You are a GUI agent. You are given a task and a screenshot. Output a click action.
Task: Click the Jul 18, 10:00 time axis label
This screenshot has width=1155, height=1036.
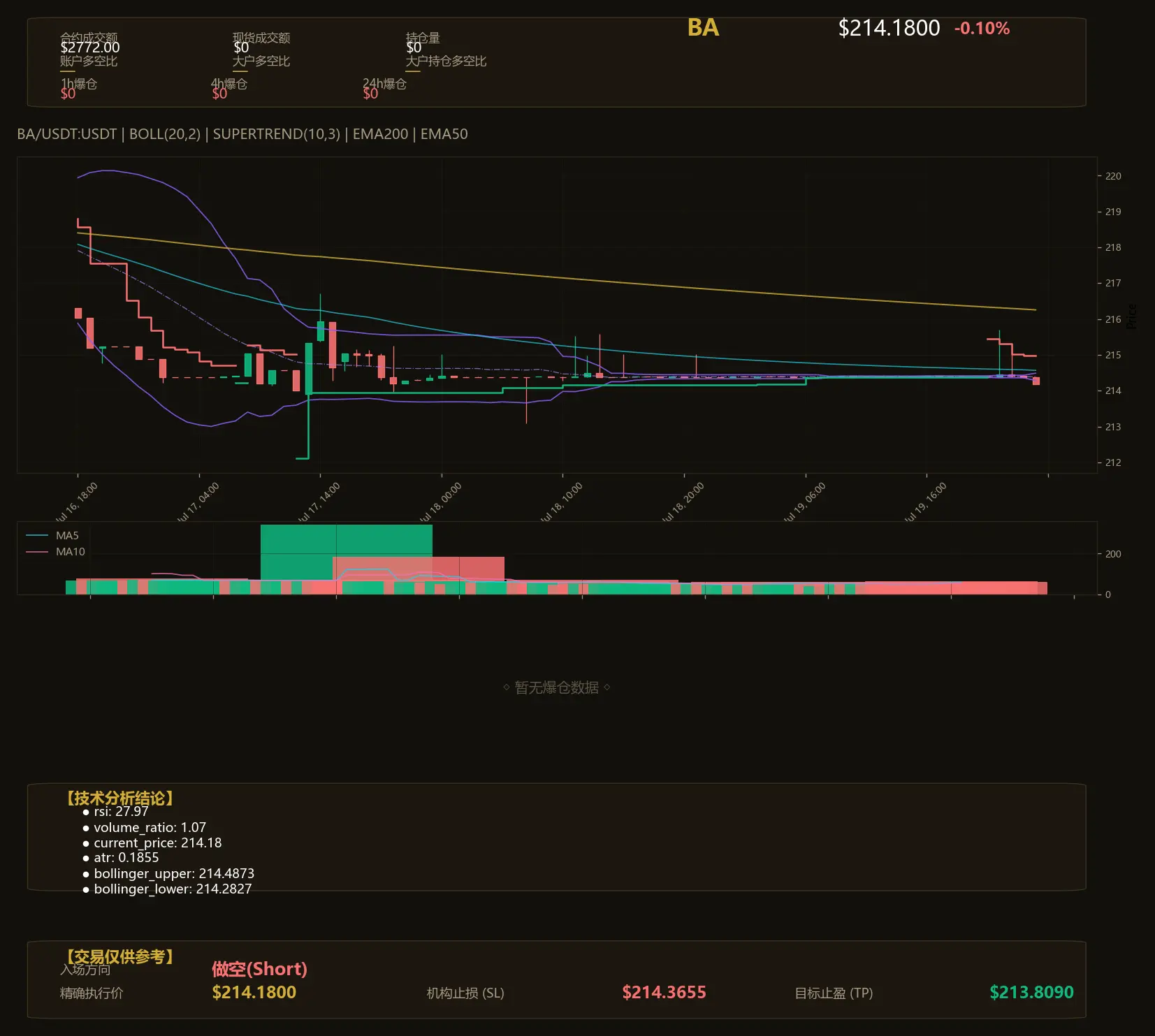coord(560,502)
